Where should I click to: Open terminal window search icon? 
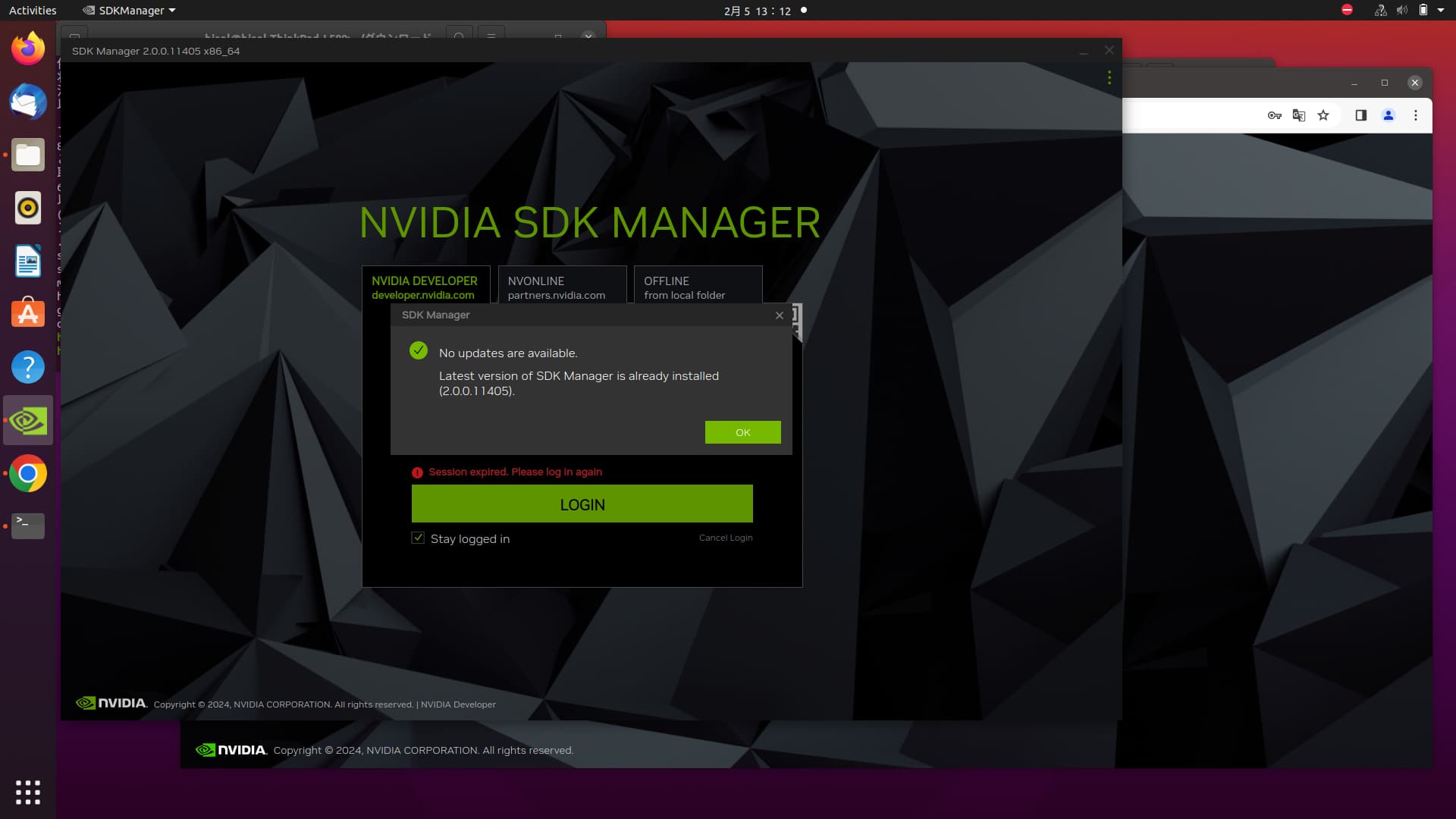[x=459, y=36]
